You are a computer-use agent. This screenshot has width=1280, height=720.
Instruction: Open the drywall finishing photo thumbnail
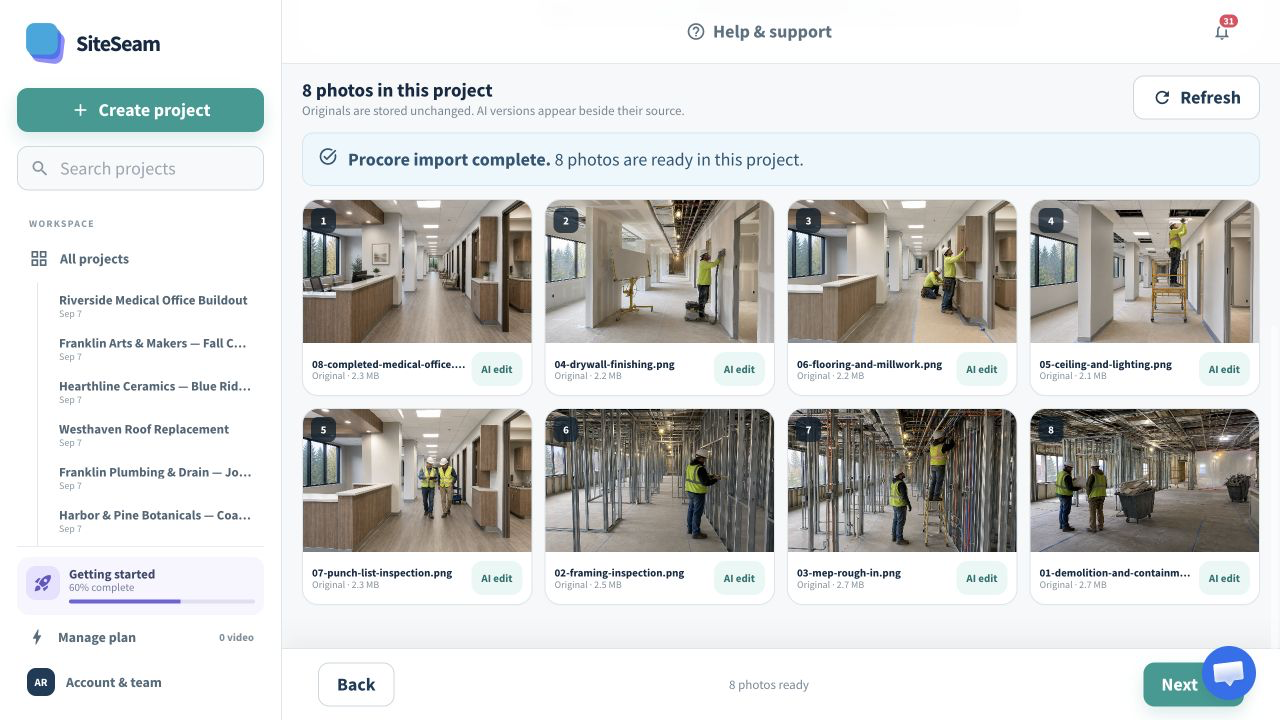pyautogui.click(x=659, y=271)
